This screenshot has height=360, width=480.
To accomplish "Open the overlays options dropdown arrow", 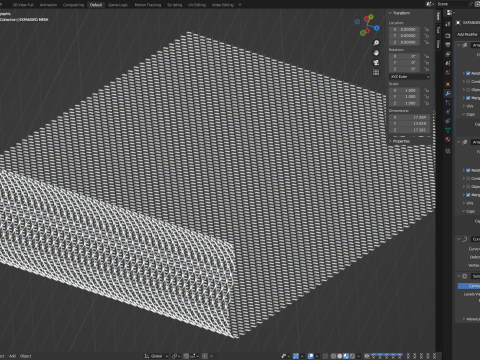I will click(317, 356).
